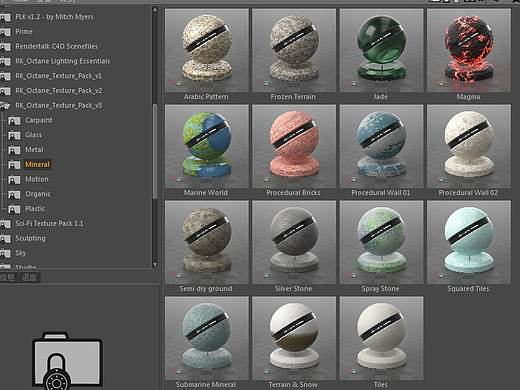
Task: Select the Procedural Wall 02 material thumbnail
Action: (469, 146)
